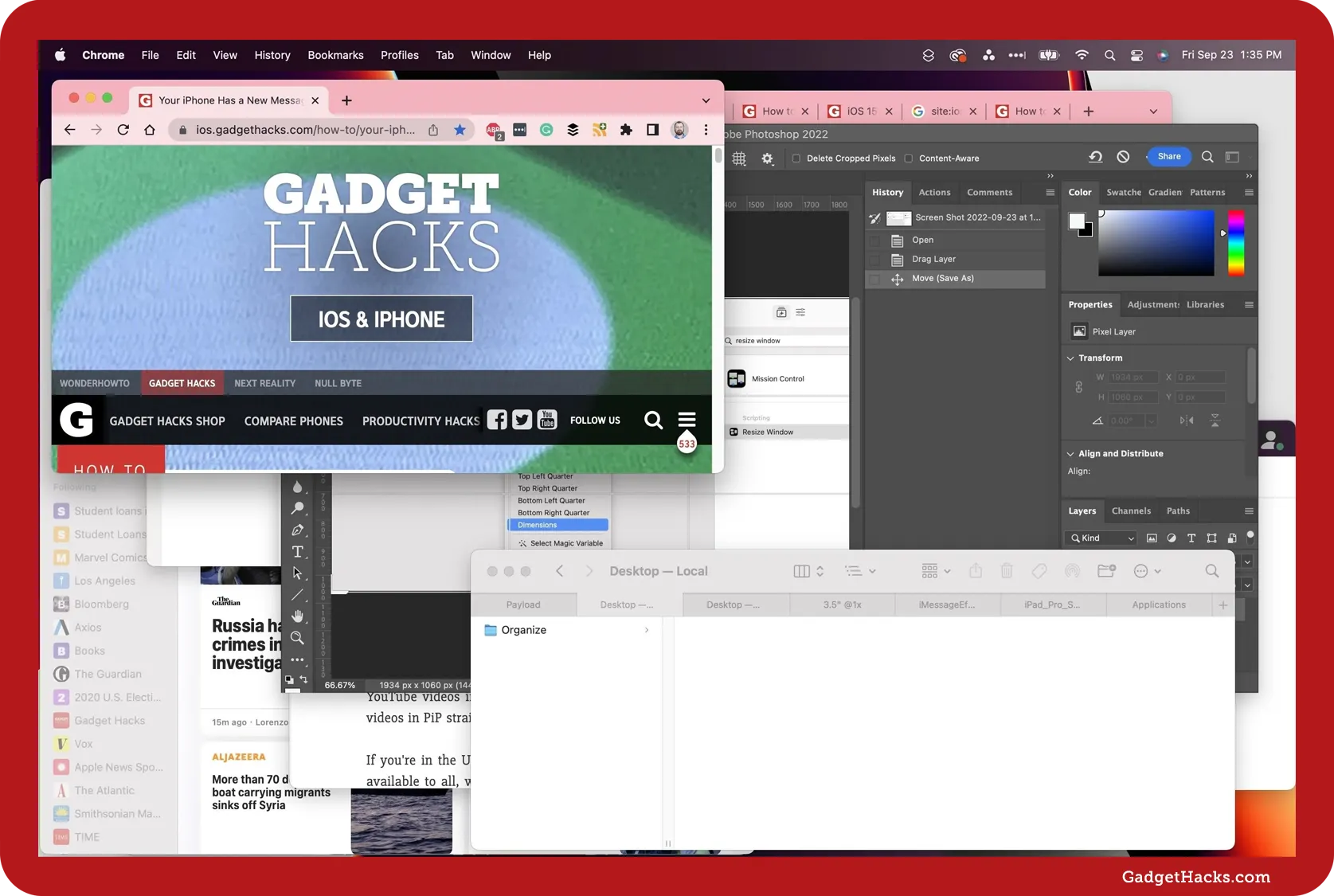The height and width of the screenshot is (896, 1334).
Task: Click the Finder tags icon
Action: (1039, 571)
